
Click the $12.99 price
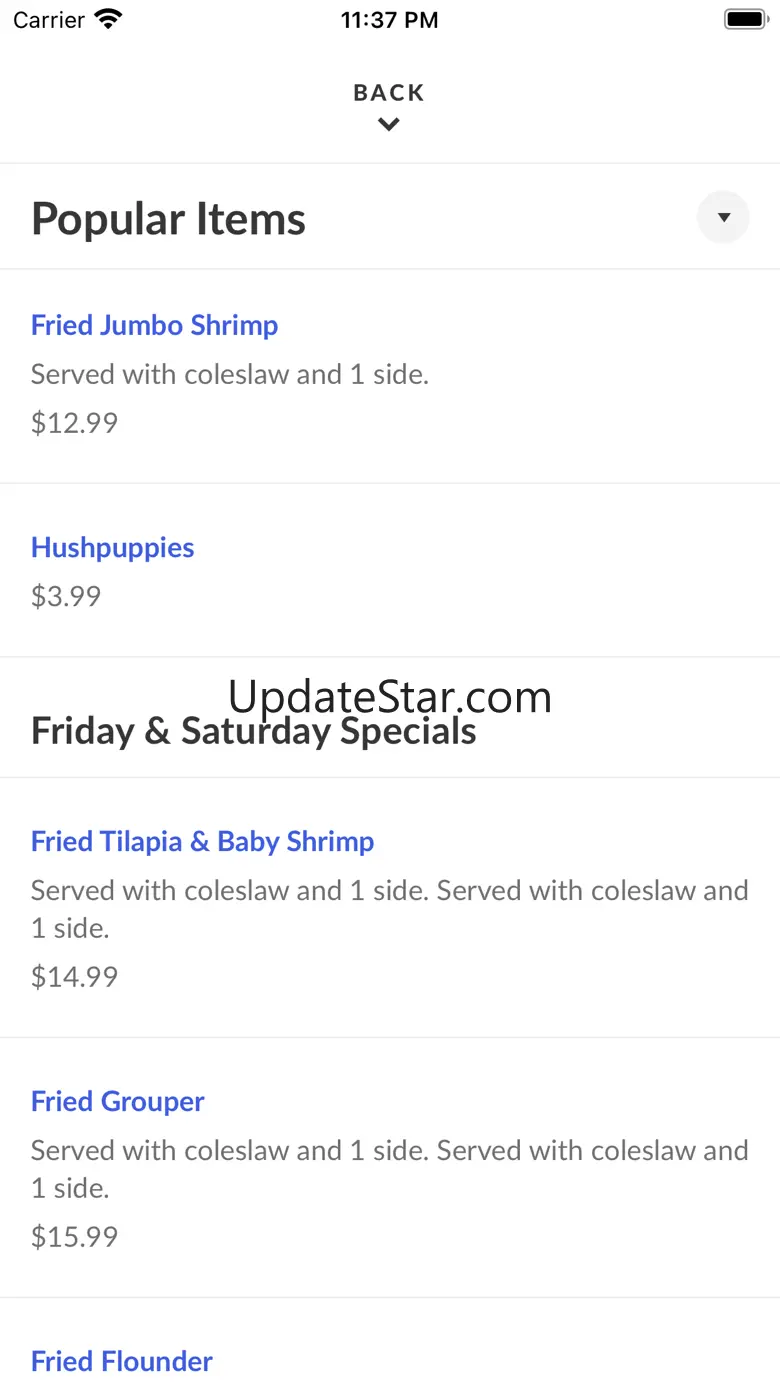[x=74, y=422]
